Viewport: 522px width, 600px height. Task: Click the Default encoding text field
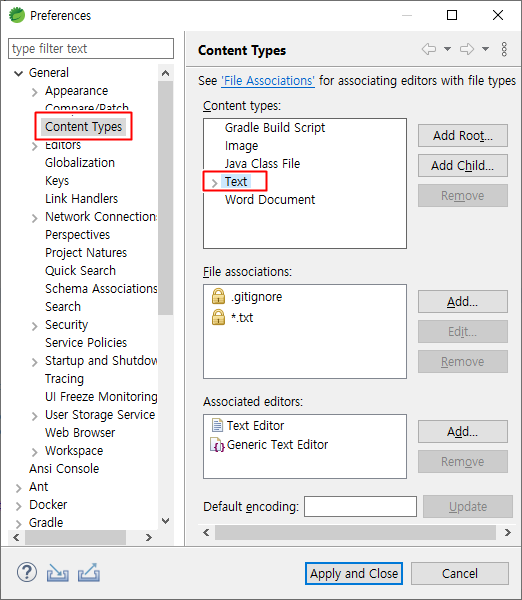coord(360,507)
